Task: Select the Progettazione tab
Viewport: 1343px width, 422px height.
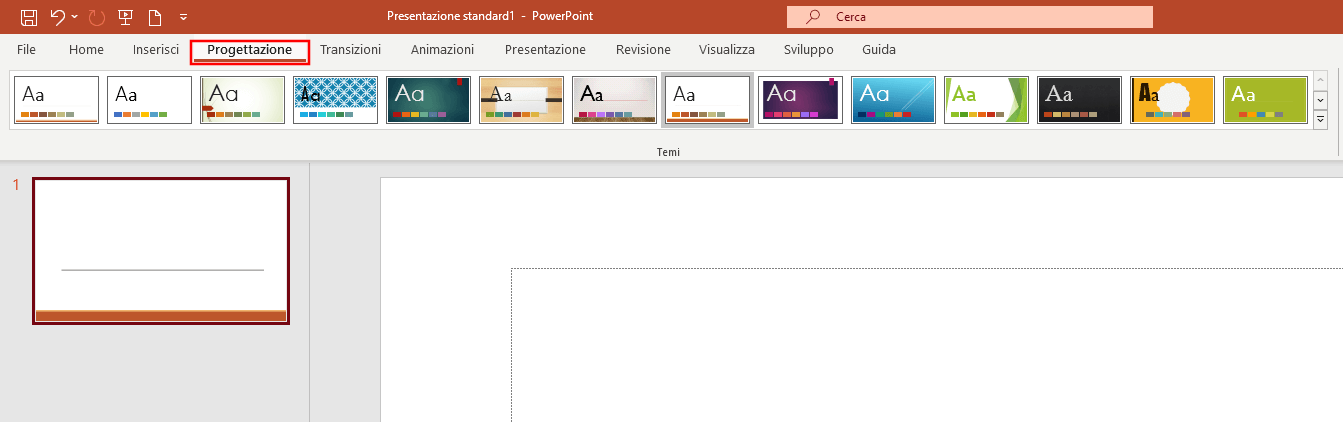Action: click(250, 50)
